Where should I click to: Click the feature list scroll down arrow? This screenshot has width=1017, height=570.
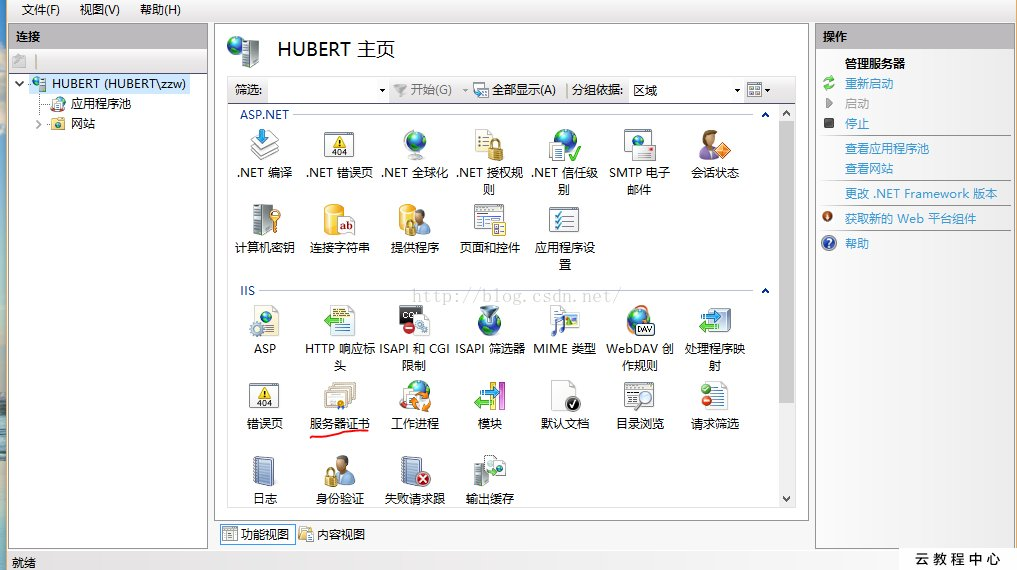tap(786, 499)
